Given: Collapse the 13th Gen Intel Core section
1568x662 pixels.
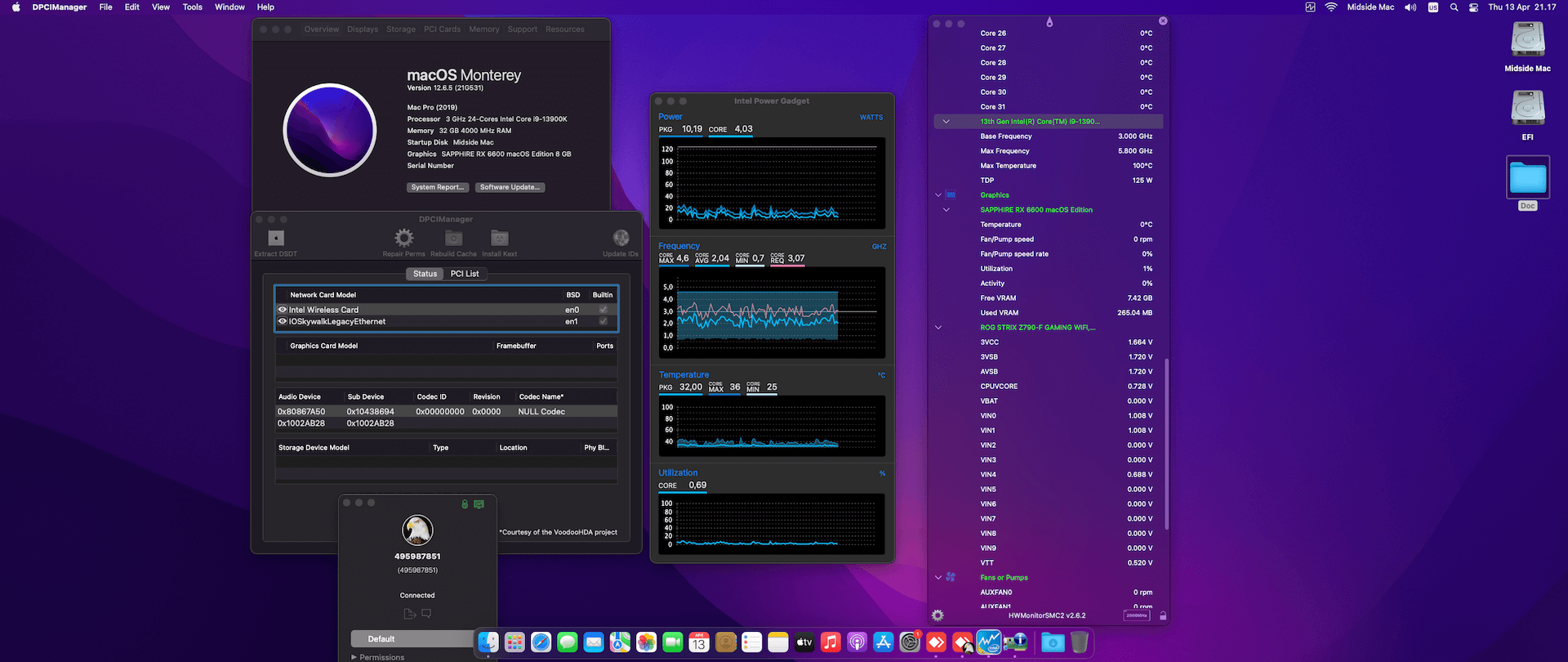Looking at the screenshot, I should click(947, 122).
